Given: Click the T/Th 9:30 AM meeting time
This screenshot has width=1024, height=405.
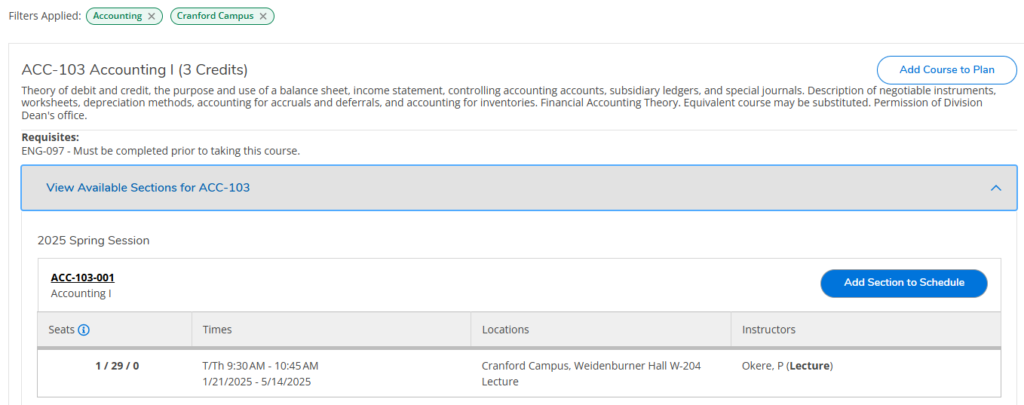Looking at the screenshot, I should (260, 366).
